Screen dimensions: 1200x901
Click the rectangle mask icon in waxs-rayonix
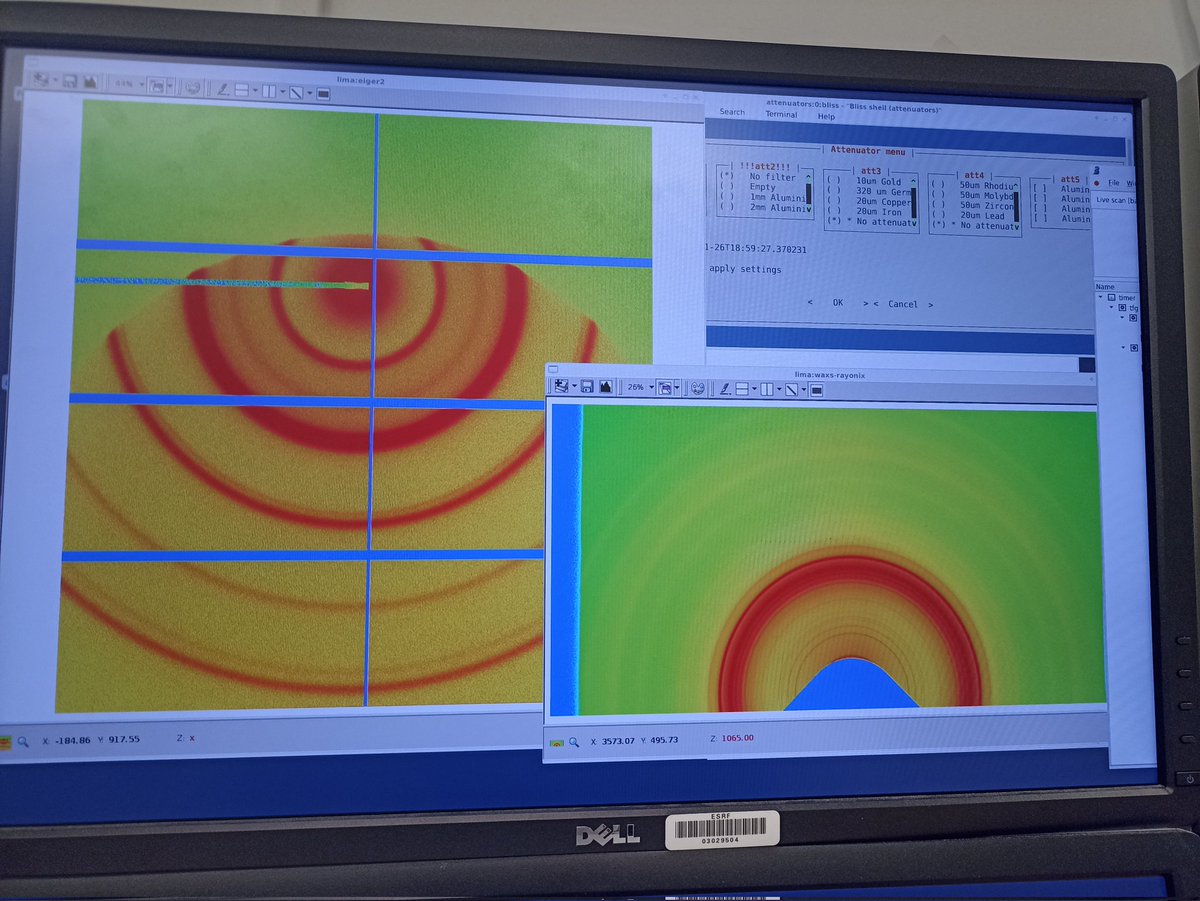tap(816, 390)
